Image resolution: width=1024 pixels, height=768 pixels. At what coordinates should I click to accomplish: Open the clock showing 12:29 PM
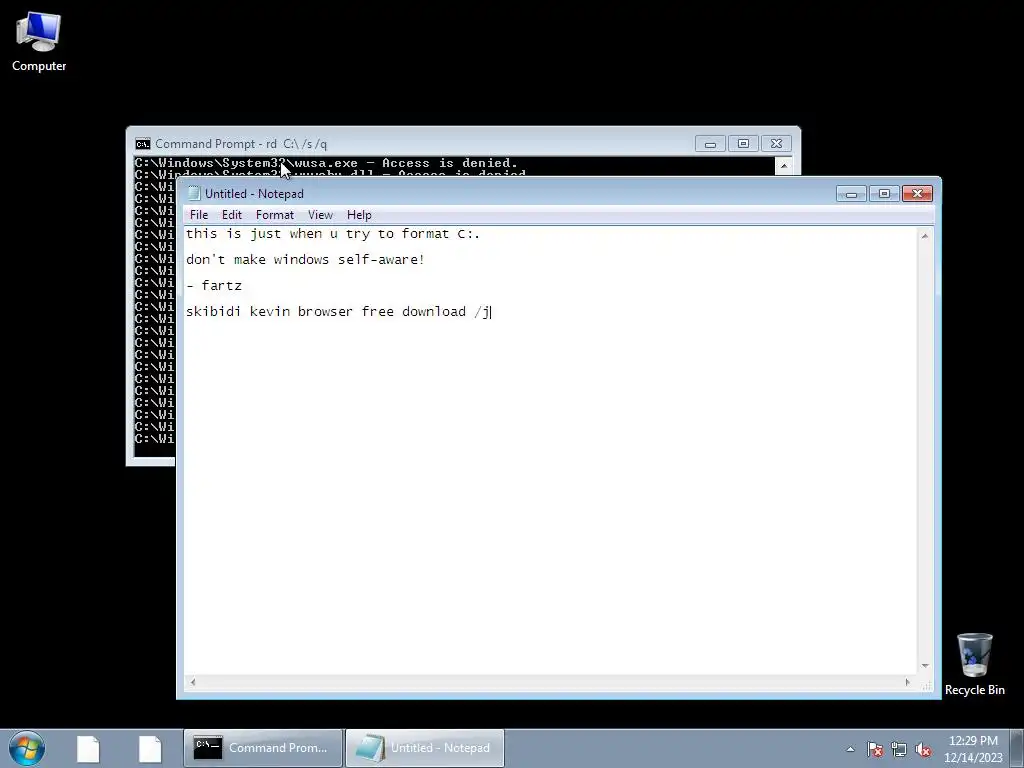(x=973, y=748)
